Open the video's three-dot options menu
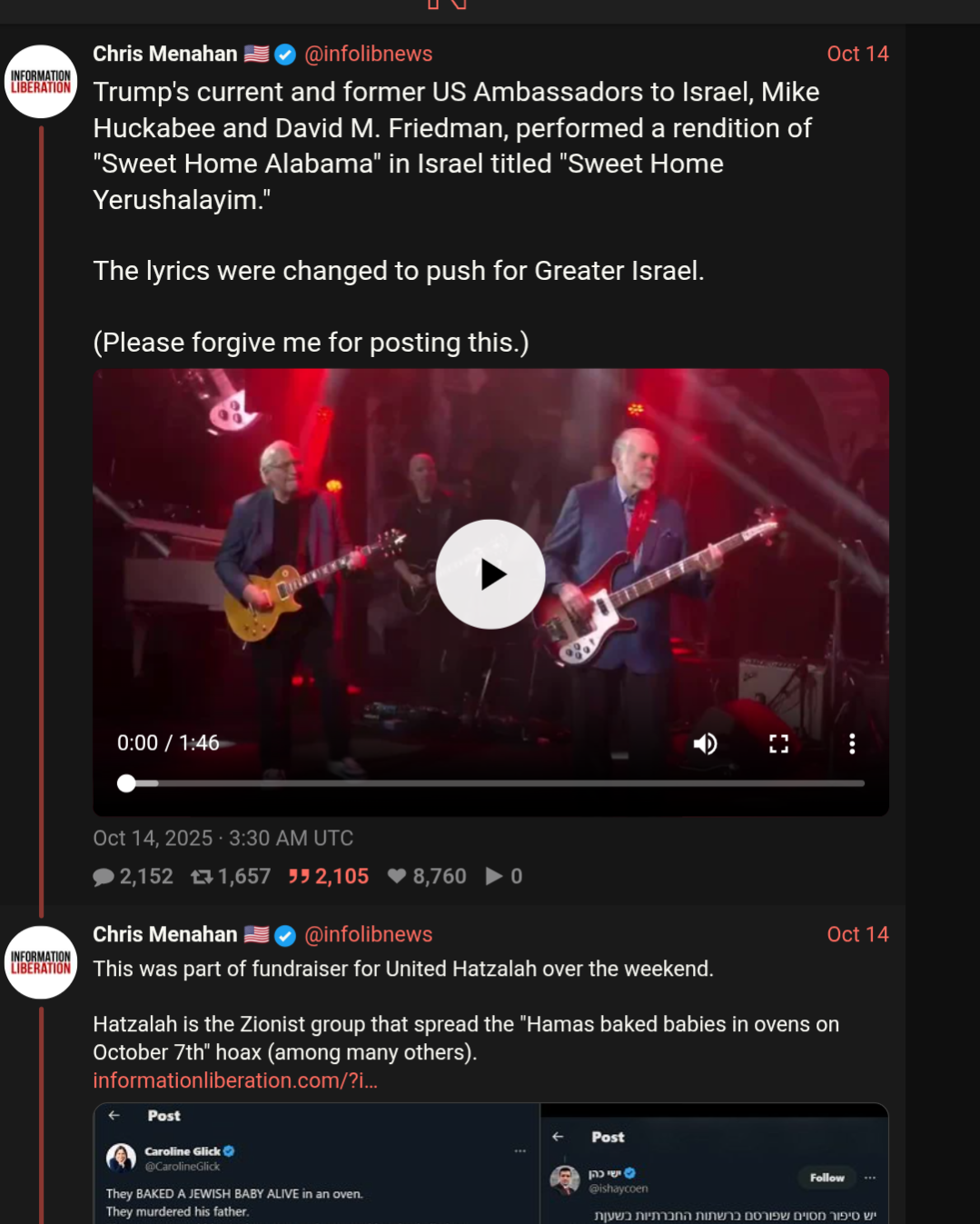The image size is (980, 1224). [x=851, y=744]
